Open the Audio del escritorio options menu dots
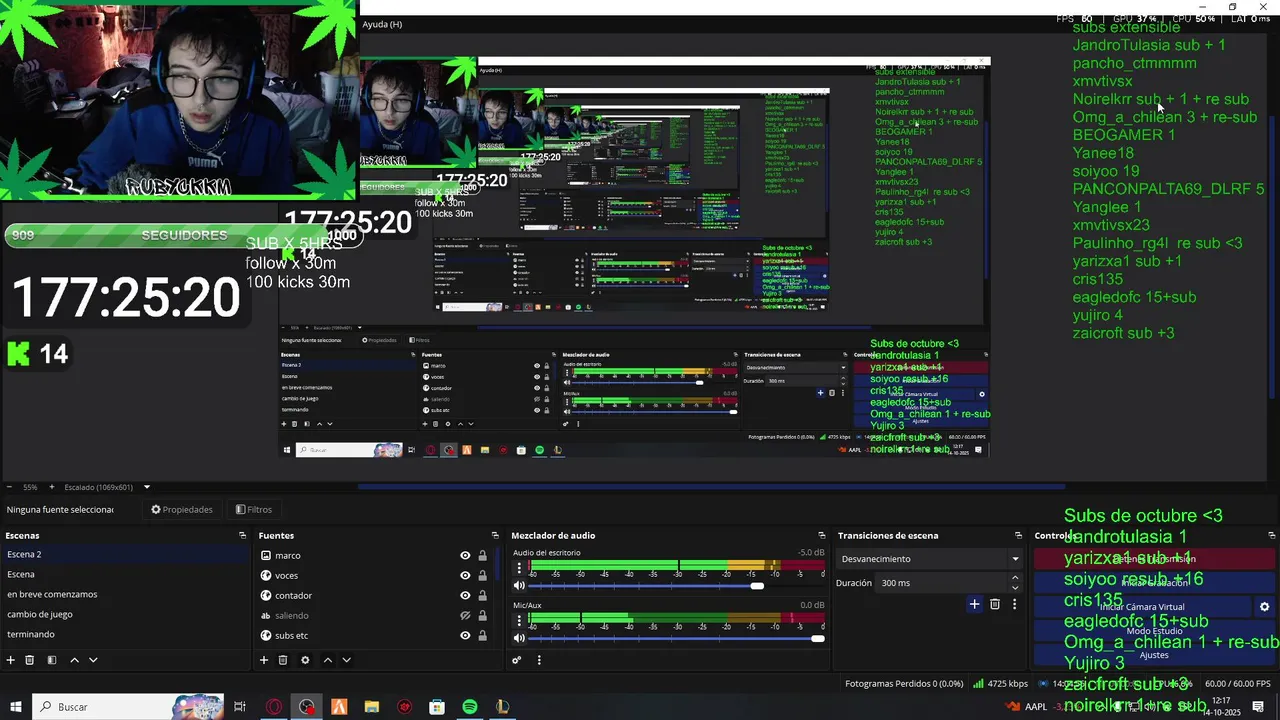 pos(519,568)
